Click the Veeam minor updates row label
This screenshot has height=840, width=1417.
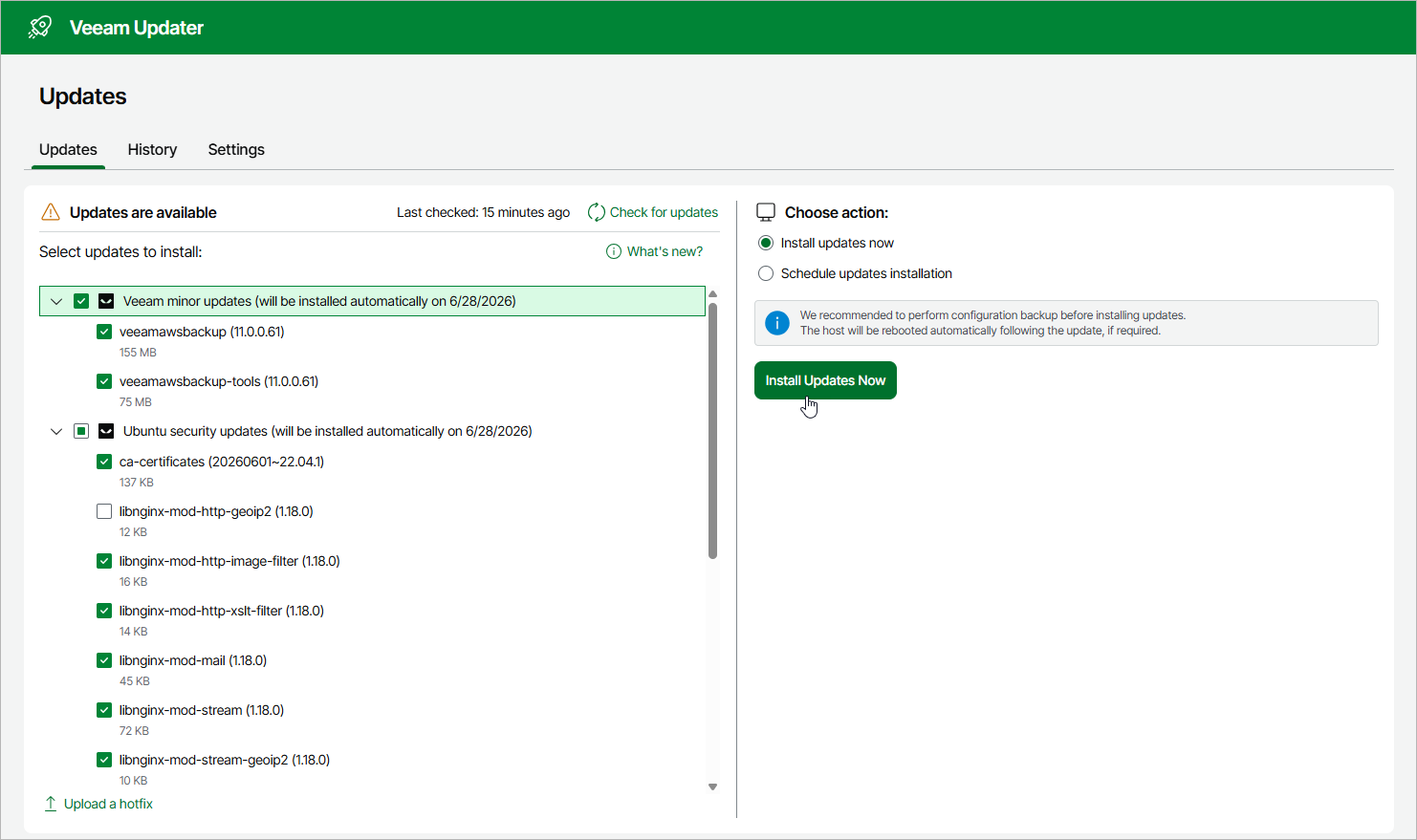tap(319, 301)
